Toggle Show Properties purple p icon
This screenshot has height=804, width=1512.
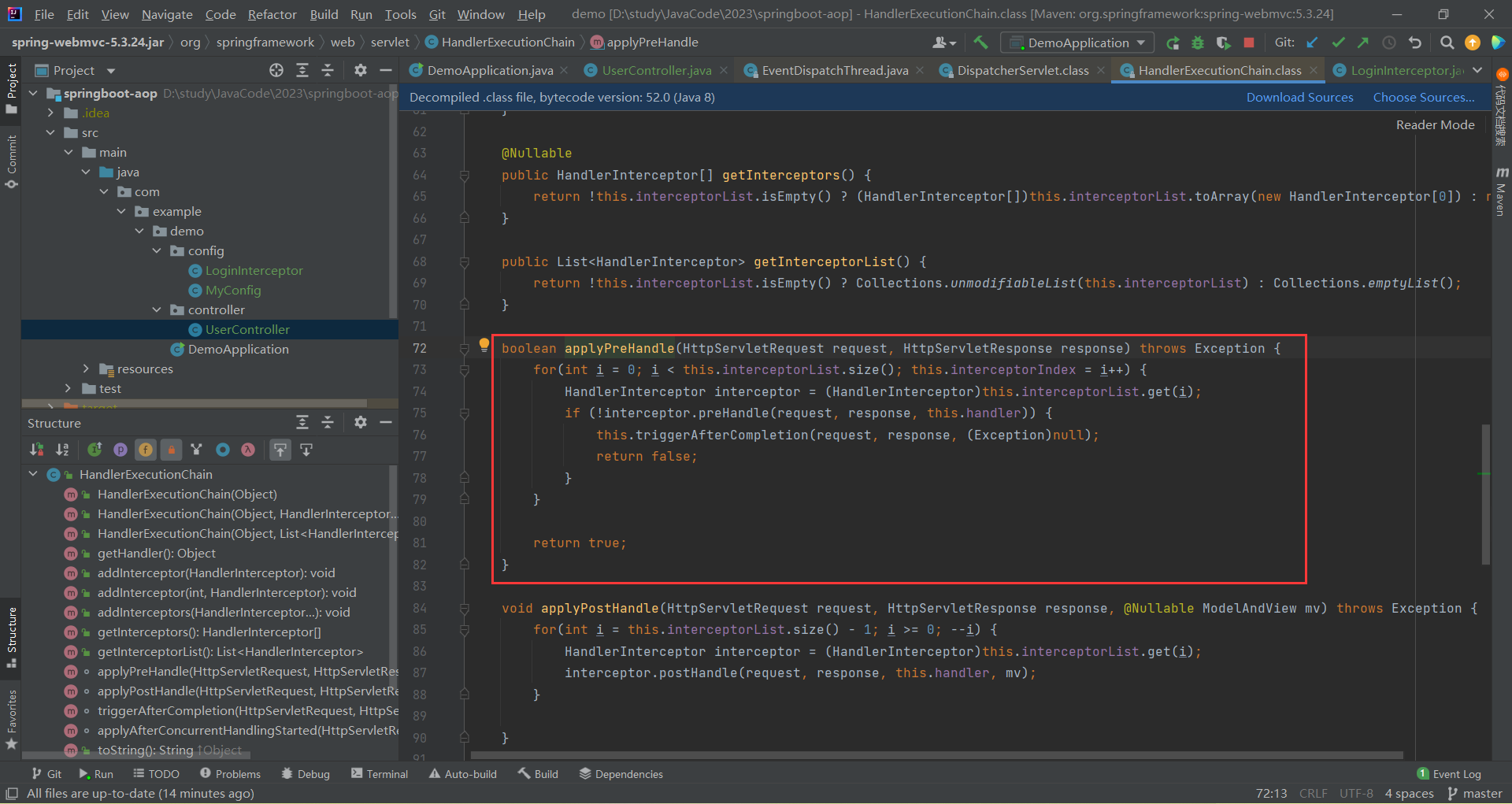(x=120, y=450)
